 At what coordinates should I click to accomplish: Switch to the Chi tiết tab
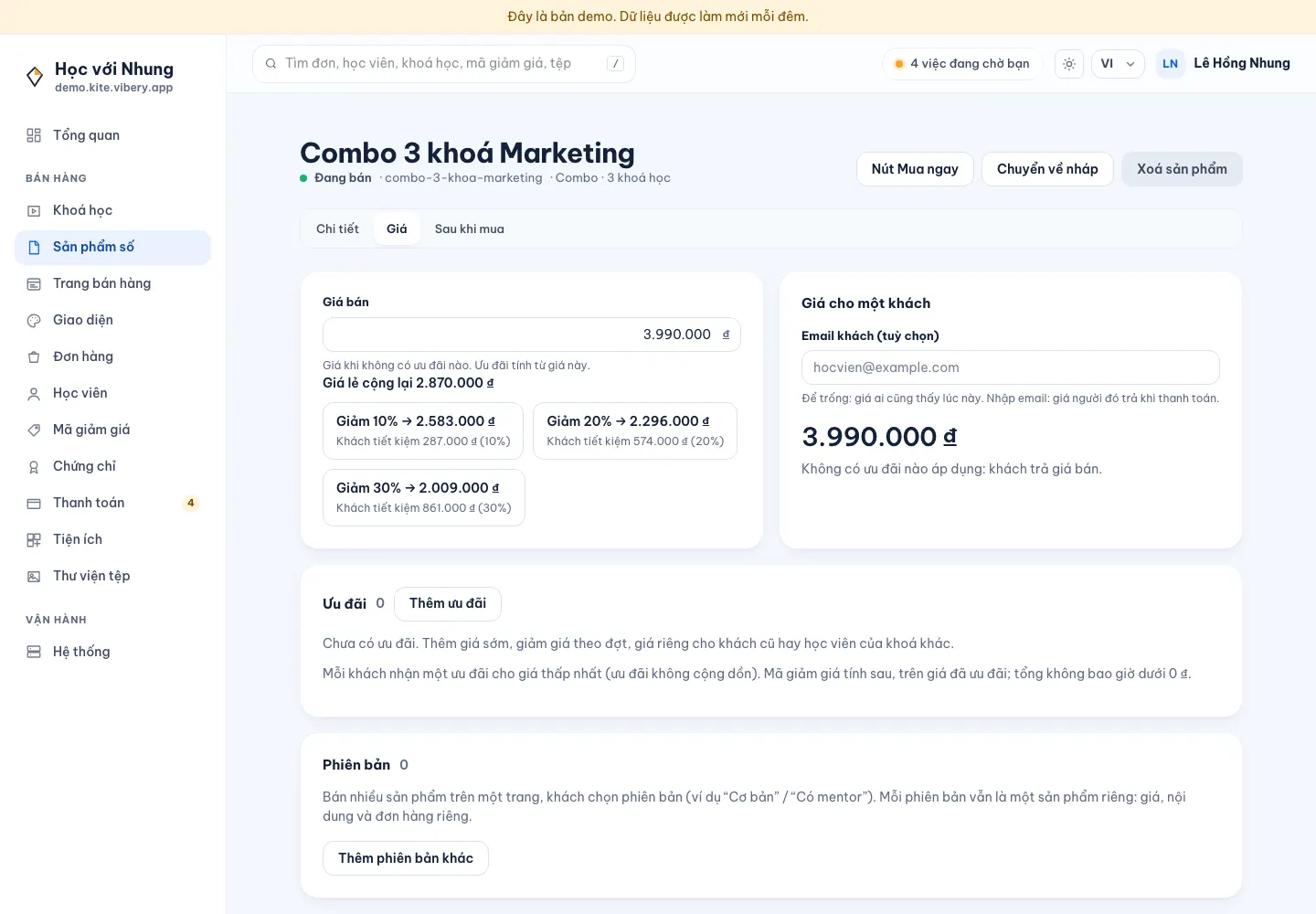tap(337, 228)
